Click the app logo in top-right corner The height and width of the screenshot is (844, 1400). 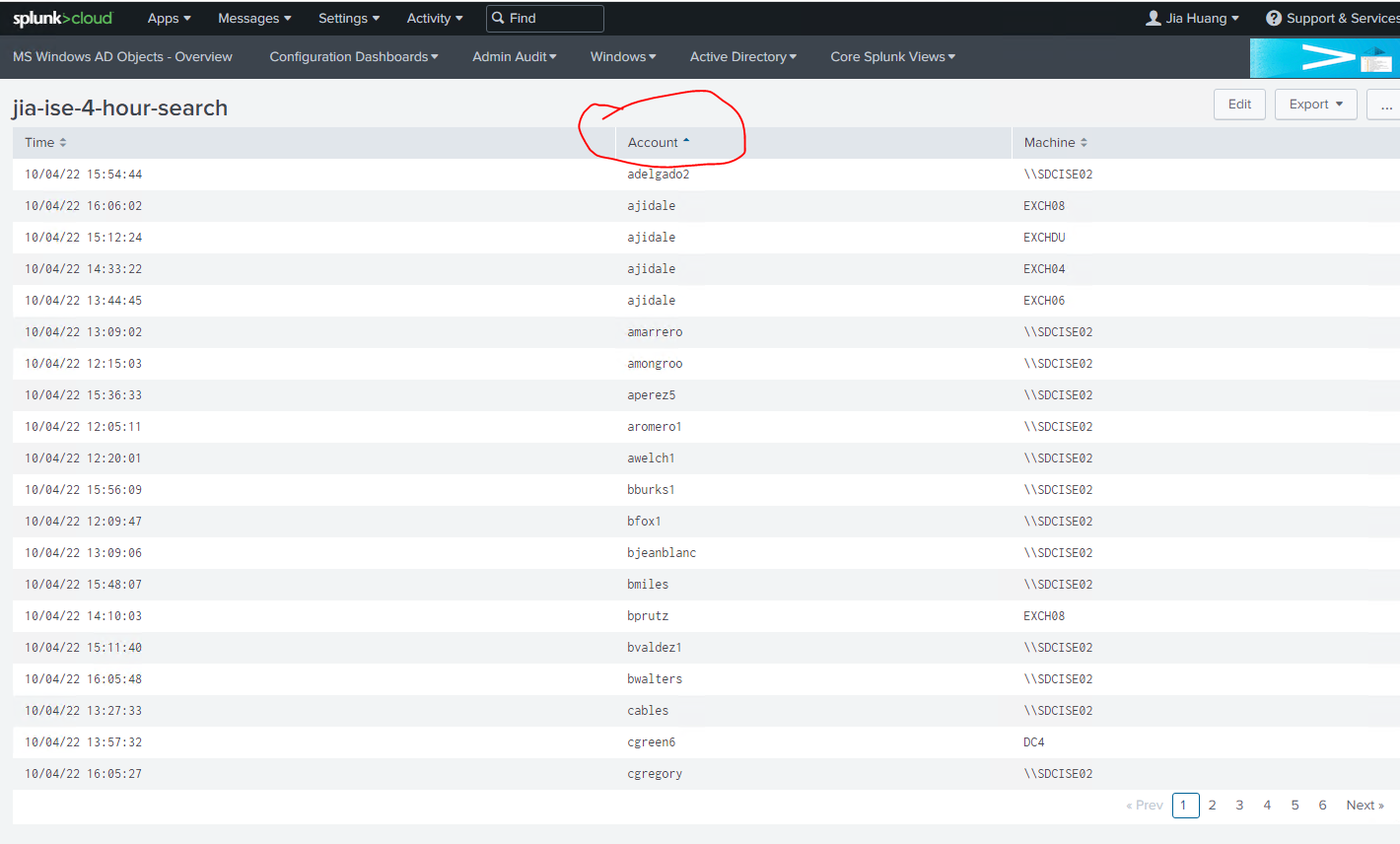coord(1323,58)
